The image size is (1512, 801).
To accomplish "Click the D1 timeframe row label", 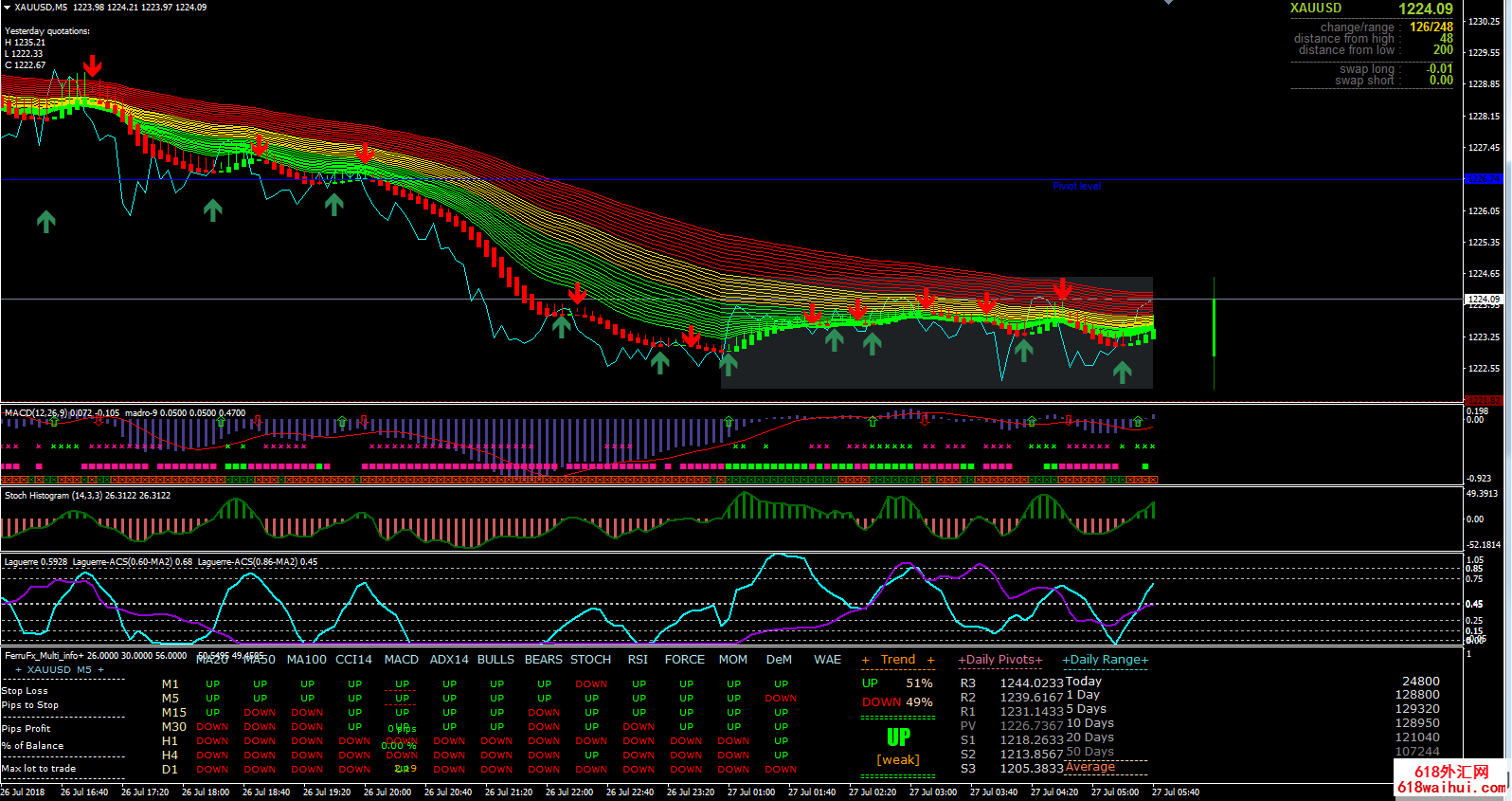I will (171, 770).
